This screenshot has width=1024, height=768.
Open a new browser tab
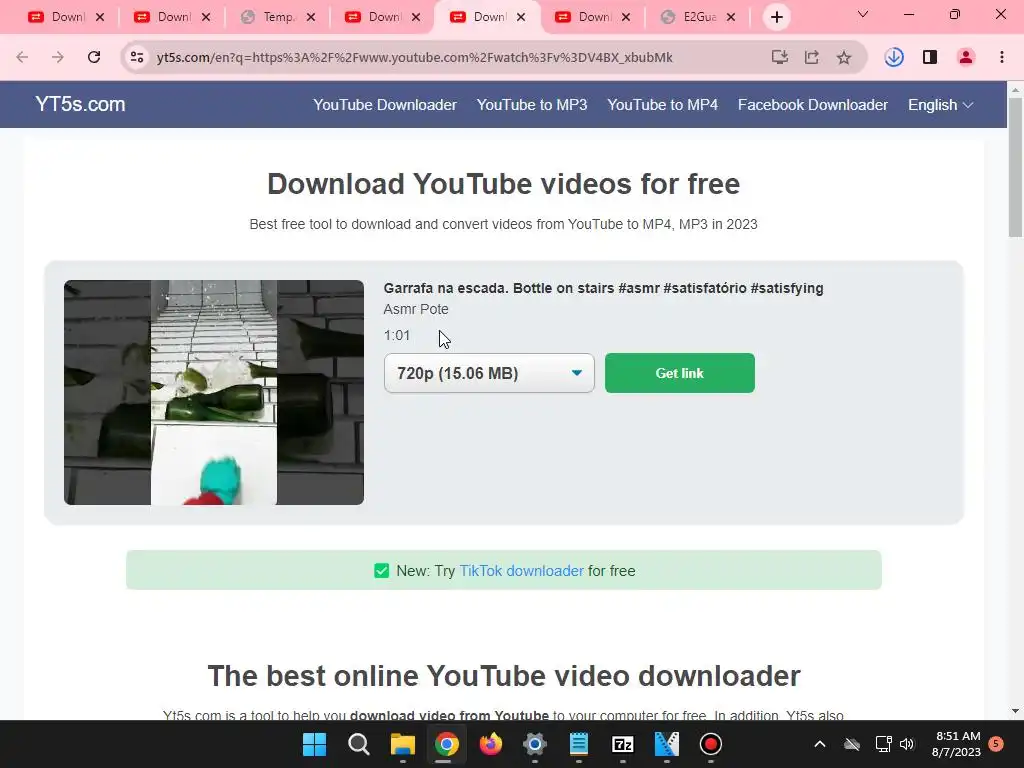pos(776,17)
